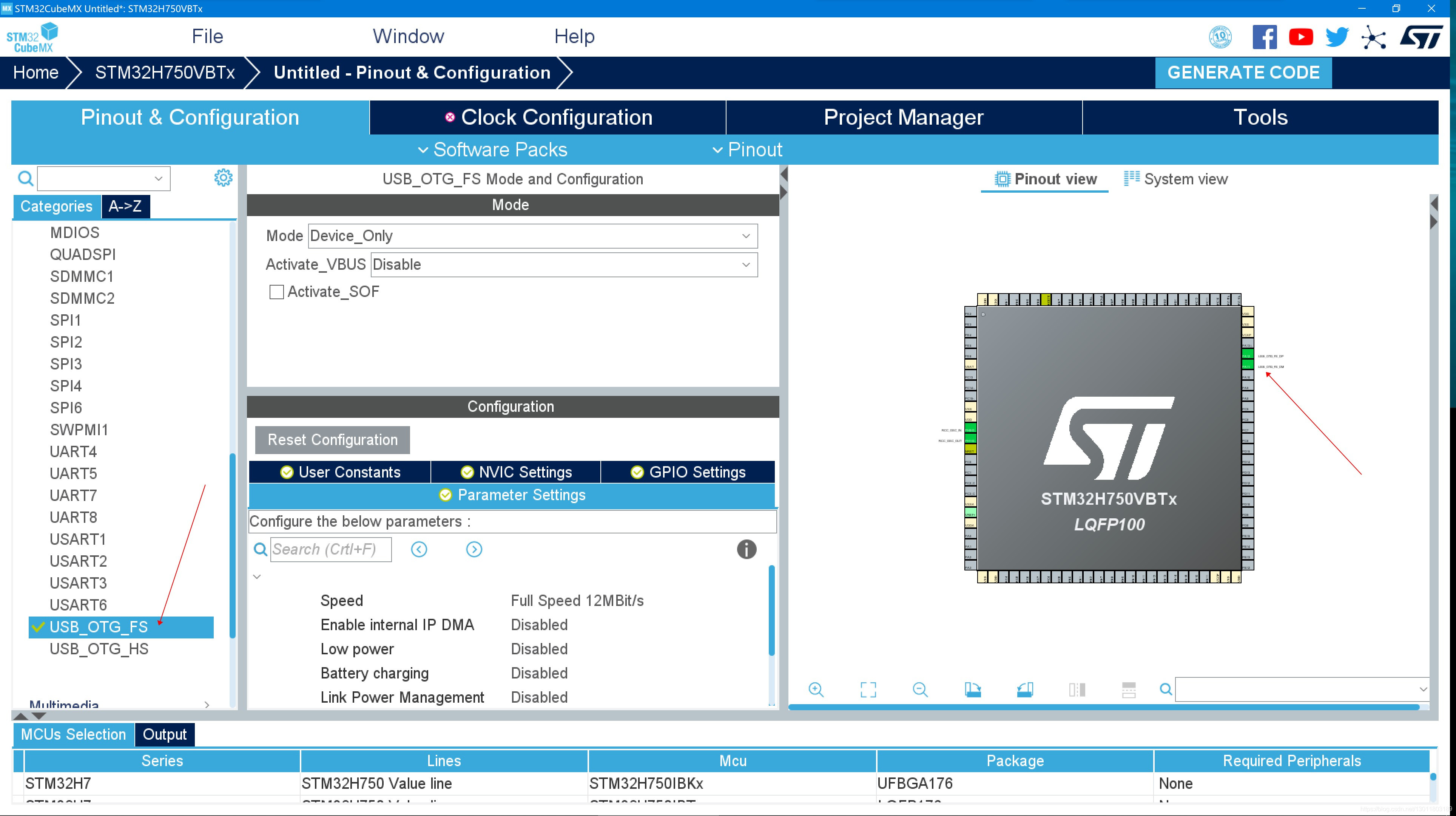The height and width of the screenshot is (816, 1456).
Task: Open the A->Z sorting tab
Action: tap(125, 206)
